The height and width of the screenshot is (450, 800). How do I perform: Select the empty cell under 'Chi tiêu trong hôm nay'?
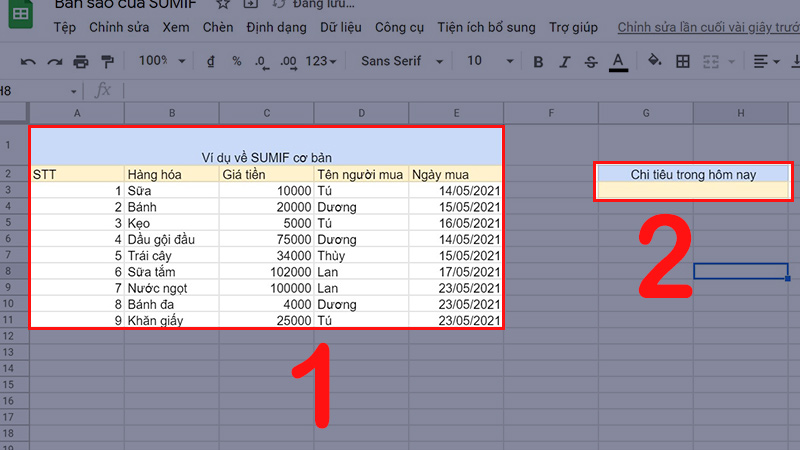tap(693, 190)
